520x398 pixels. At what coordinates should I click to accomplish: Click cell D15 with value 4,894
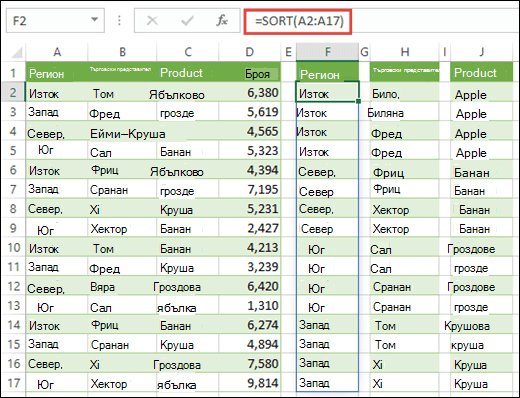point(249,344)
